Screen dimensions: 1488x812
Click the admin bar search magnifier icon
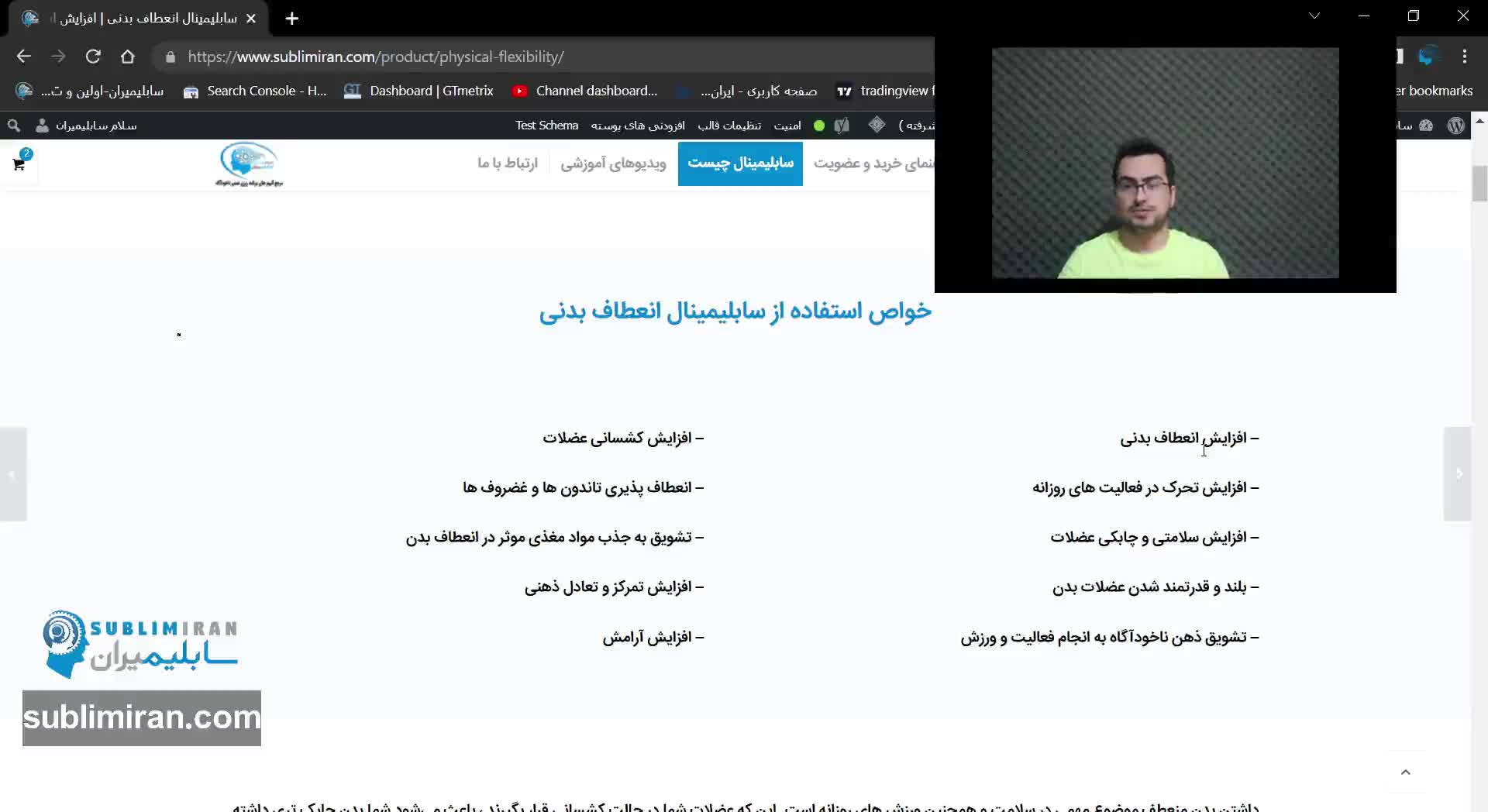[14, 126]
